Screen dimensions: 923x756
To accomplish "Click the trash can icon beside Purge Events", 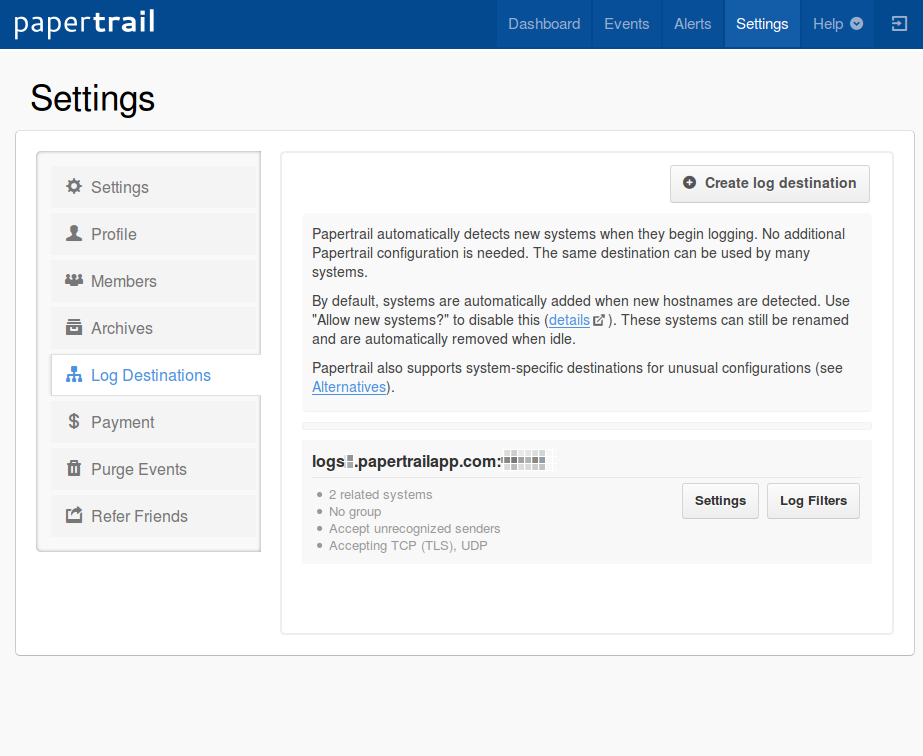I will (x=74, y=469).
